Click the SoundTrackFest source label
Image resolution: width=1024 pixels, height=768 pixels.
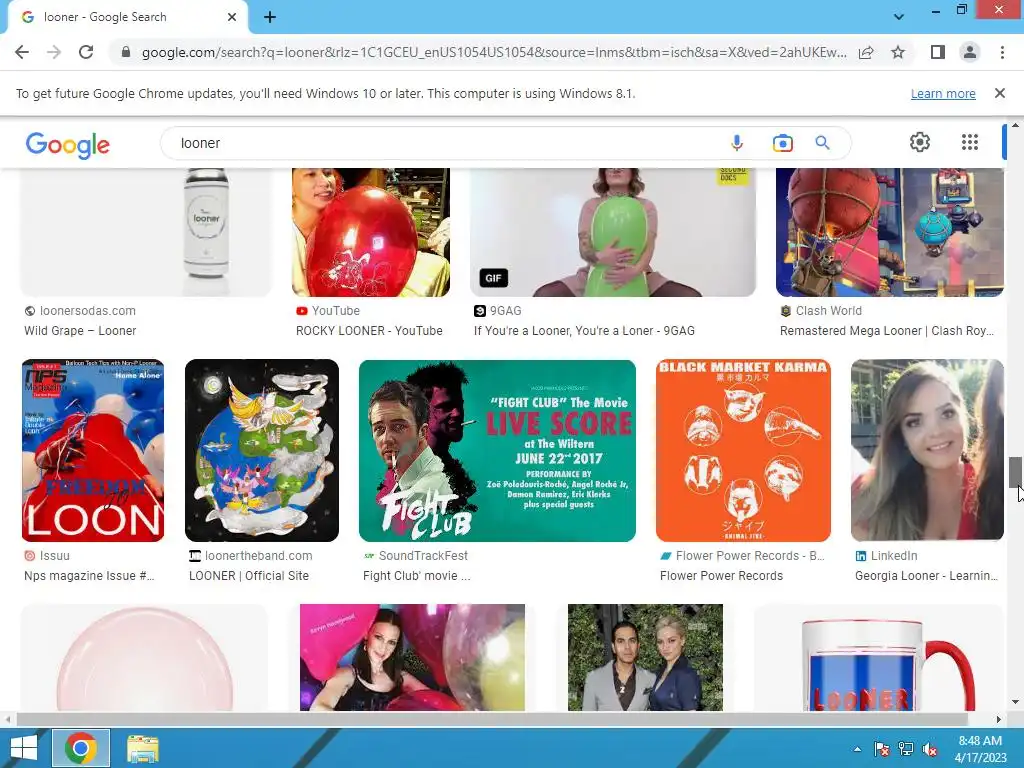(x=423, y=556)
